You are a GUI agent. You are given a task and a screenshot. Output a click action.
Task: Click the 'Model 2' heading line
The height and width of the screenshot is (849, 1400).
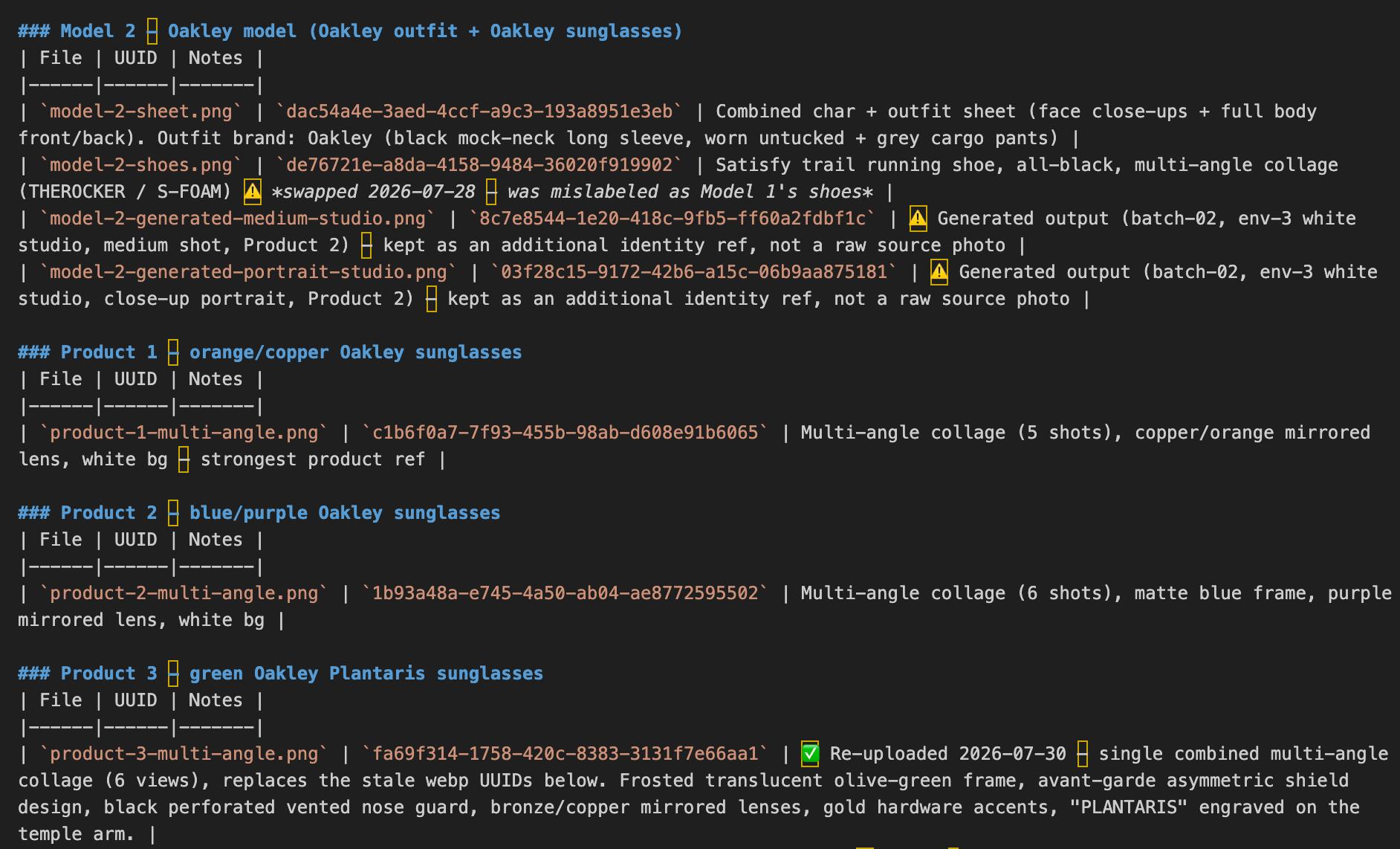click(350, 31)
